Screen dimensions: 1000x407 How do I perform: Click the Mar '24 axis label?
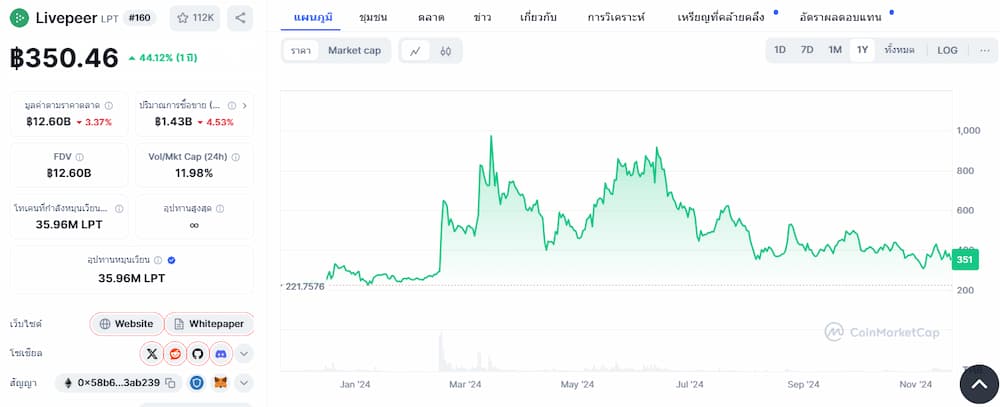point(466,384)
